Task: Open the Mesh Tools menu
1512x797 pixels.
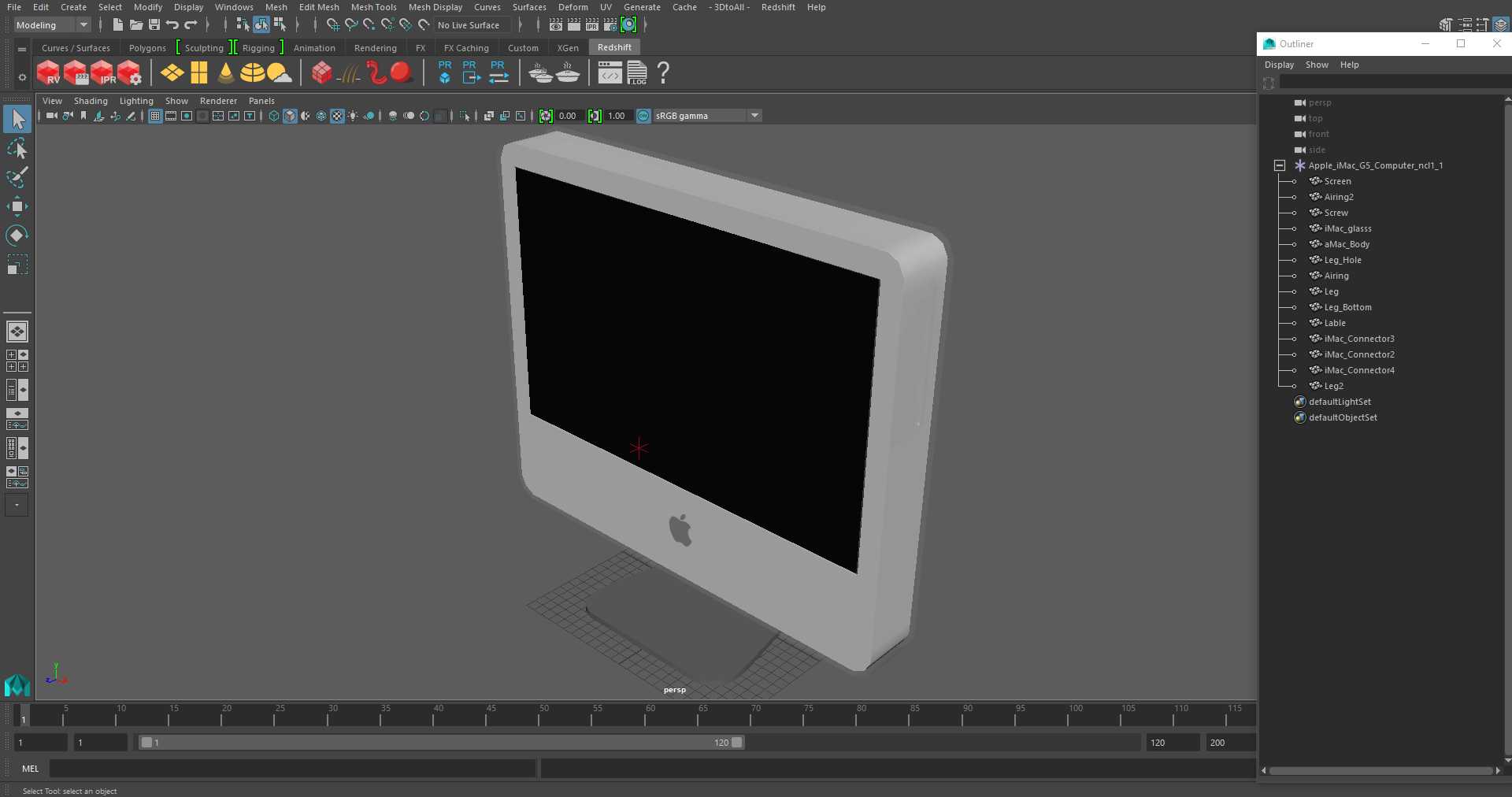Action: 374,7
